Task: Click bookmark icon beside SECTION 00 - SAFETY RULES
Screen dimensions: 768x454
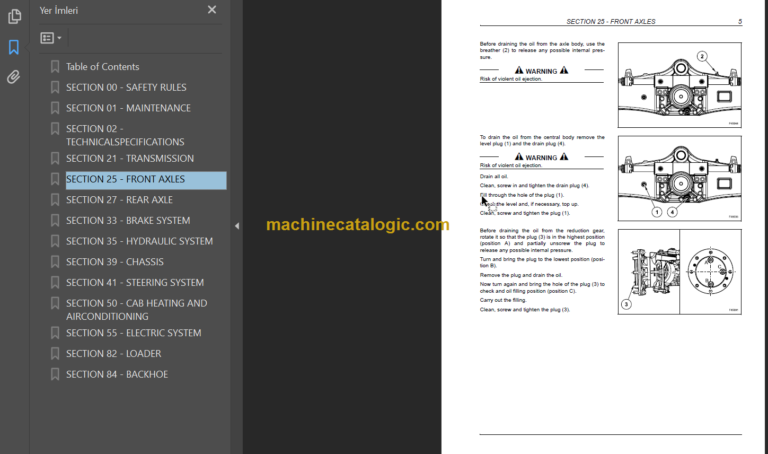Action: [55, 87]
